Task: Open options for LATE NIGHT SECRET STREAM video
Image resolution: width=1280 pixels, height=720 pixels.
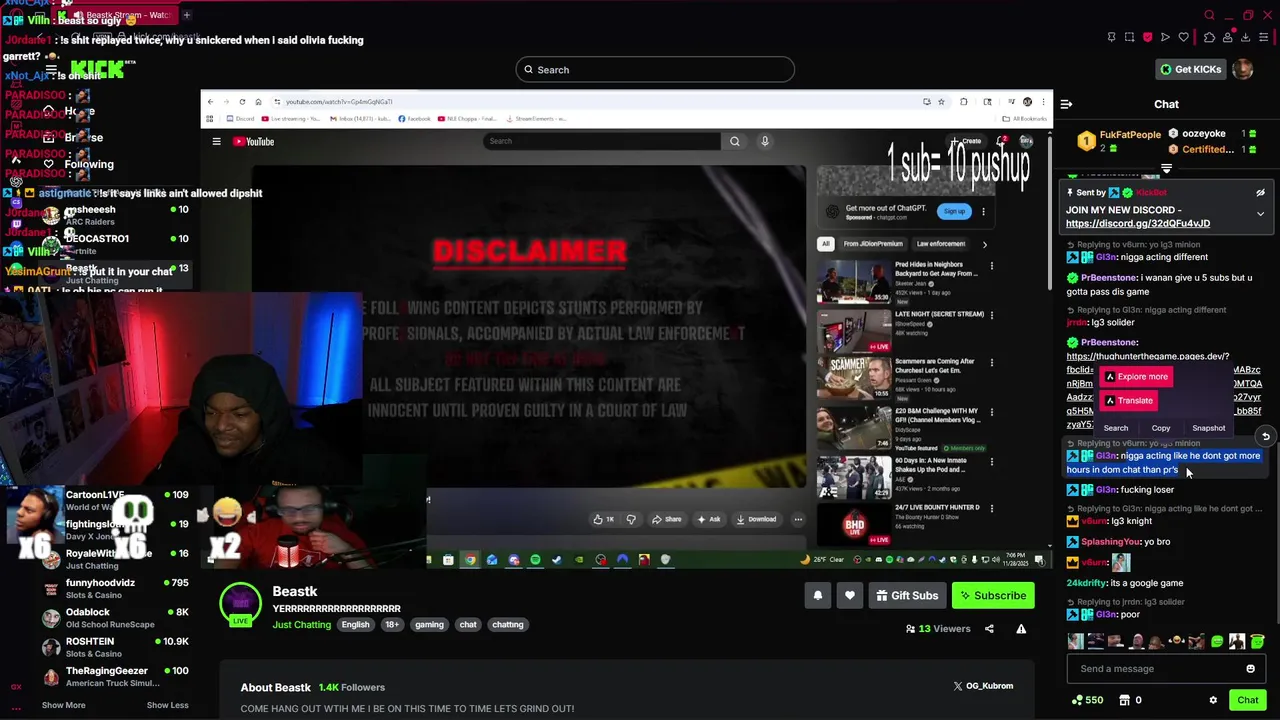Action: (991, 315)
